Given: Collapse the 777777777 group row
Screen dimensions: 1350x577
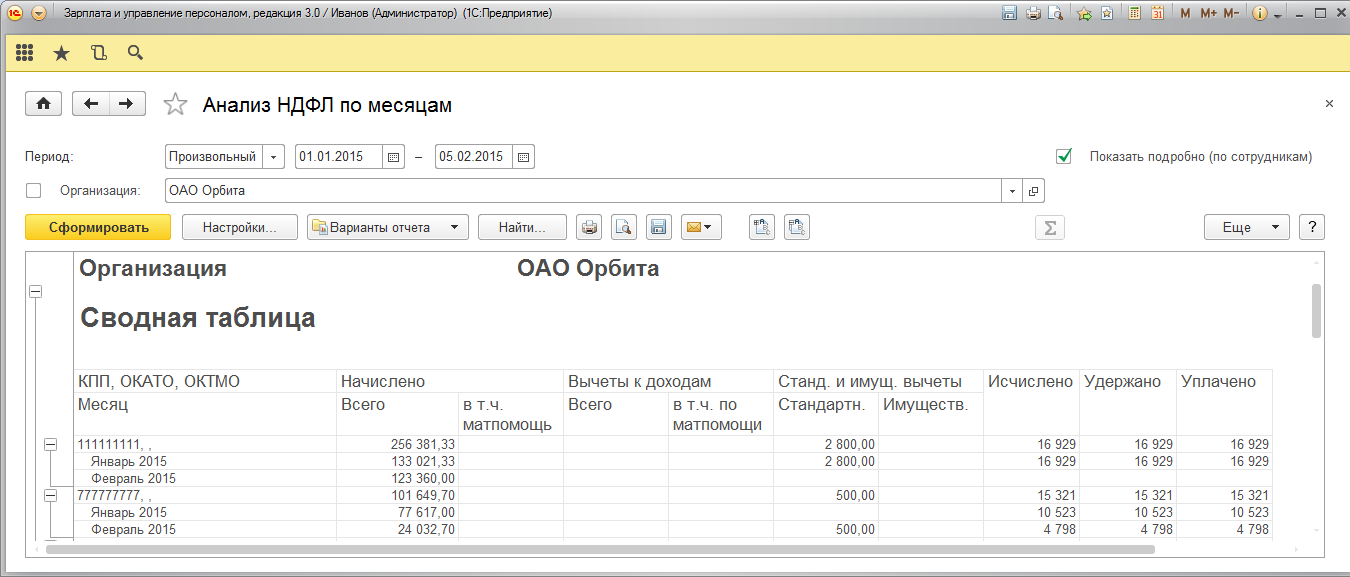Looking at the screenshot, I should coord(52,496).
